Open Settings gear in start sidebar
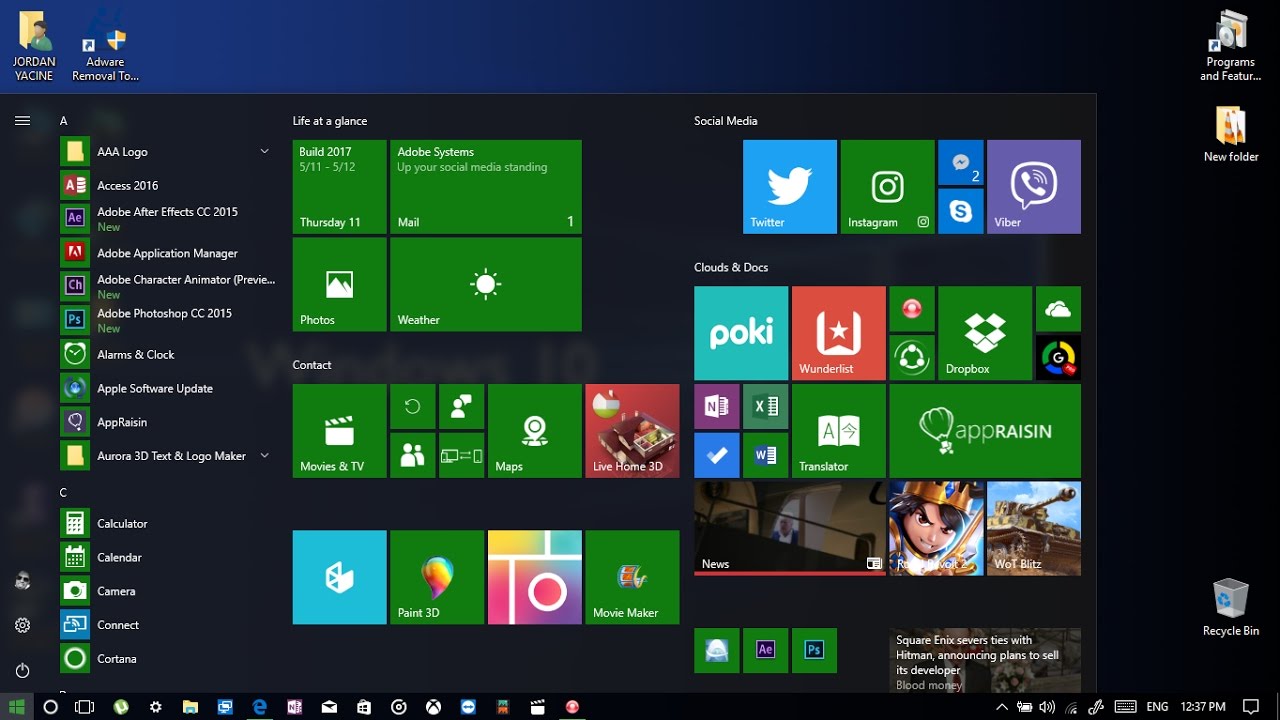Image resolution: width=1280 pixels, height=720 pixels. pos(22,625)
